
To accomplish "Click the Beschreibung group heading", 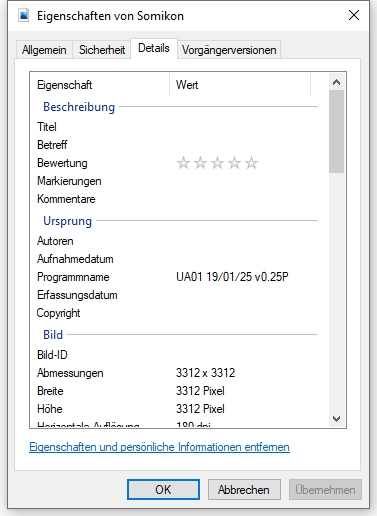I will point(79,107).
